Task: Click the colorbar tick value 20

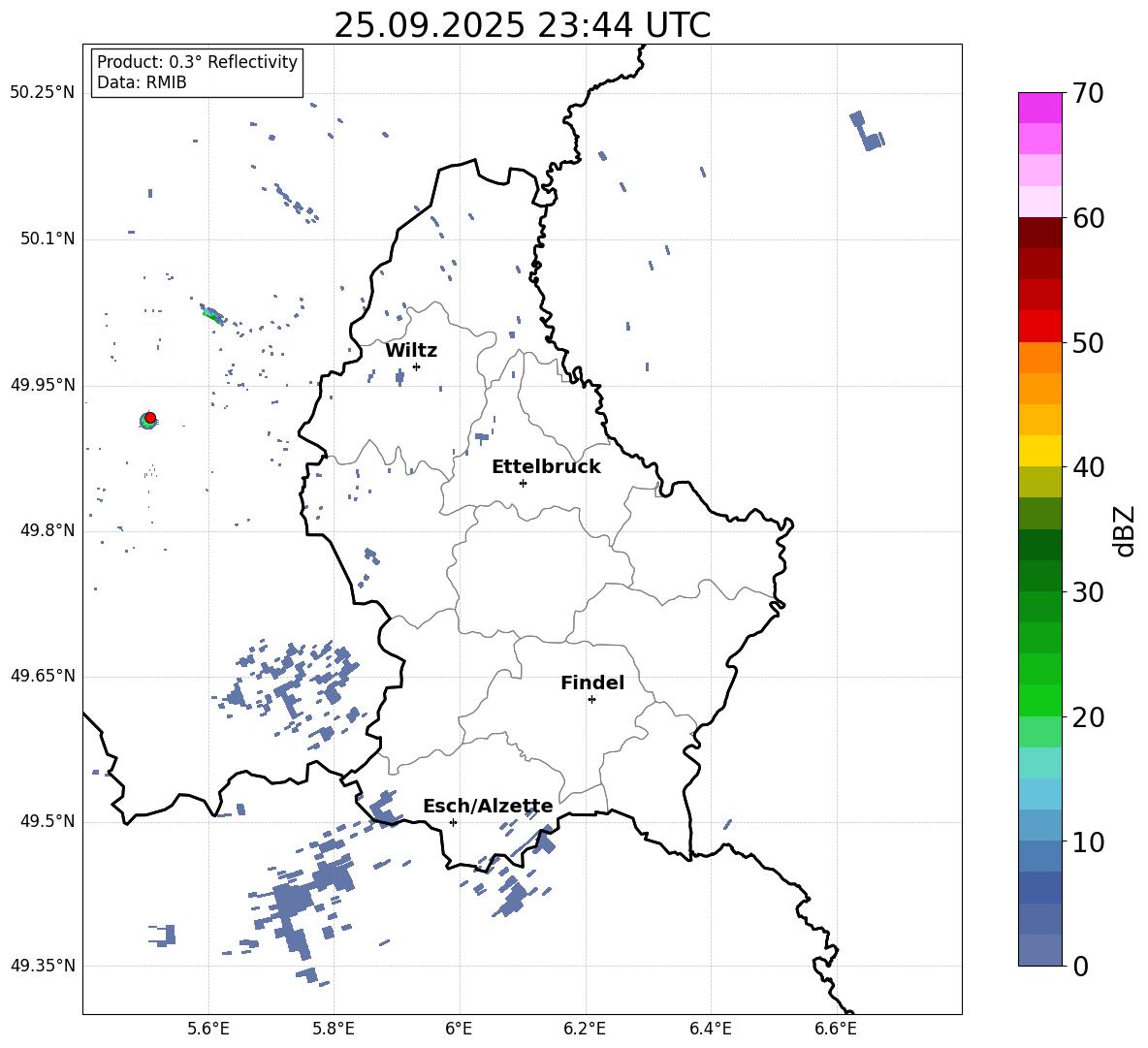Action: (x=1089, y=717)
